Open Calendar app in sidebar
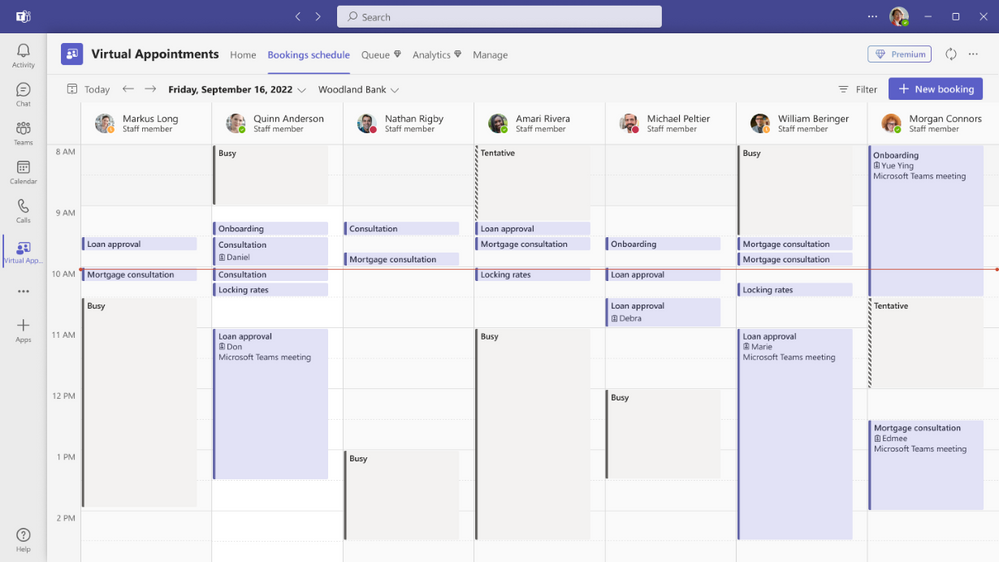The image size is (999, 562). point(23,172)
